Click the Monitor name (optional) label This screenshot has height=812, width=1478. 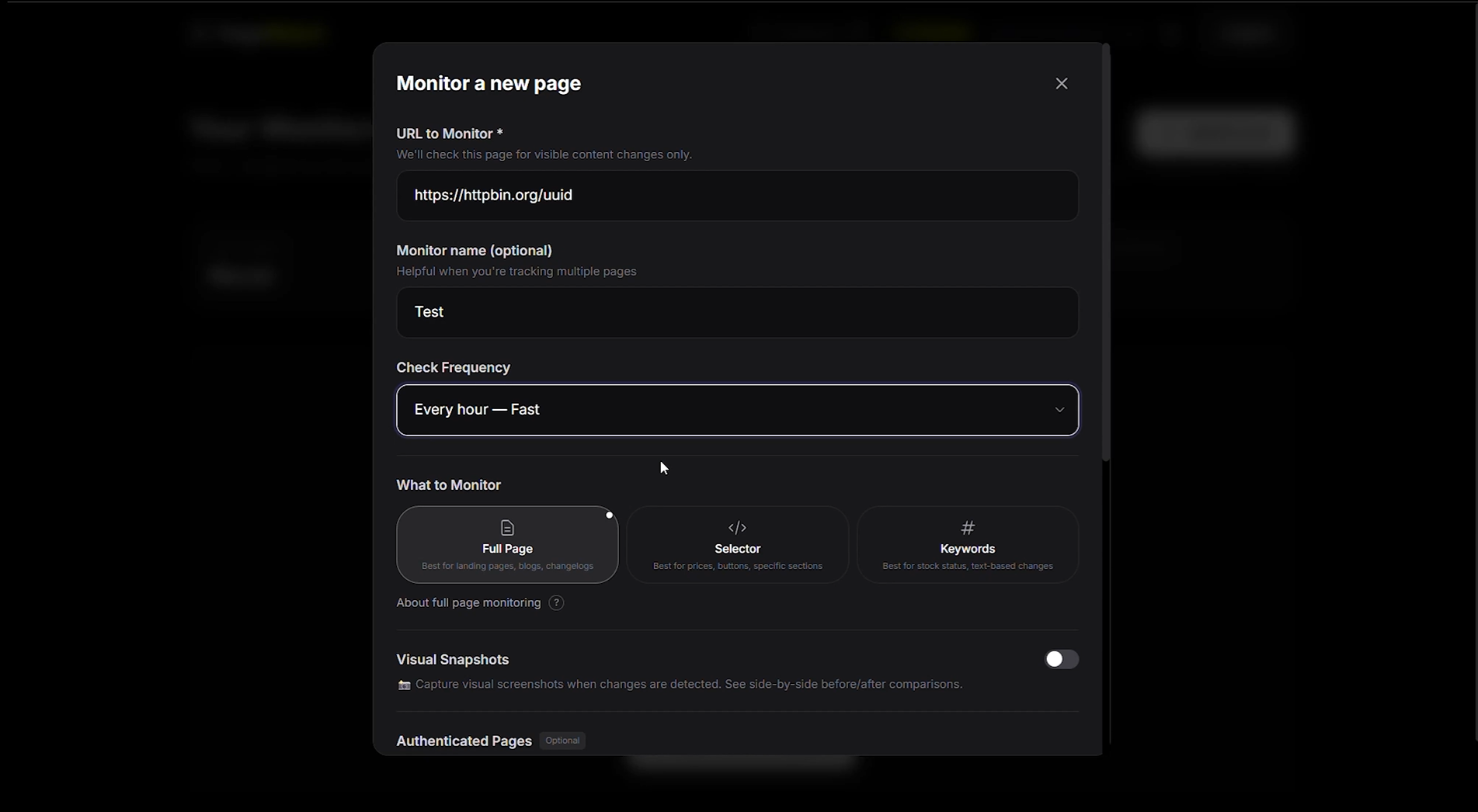(x=474, y=251)
